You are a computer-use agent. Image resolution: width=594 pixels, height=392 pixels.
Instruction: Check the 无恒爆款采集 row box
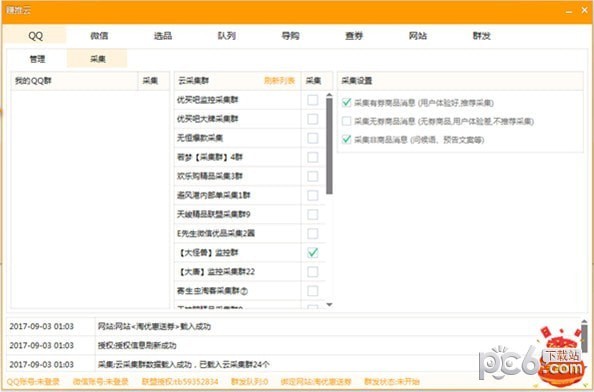[313, 138]
